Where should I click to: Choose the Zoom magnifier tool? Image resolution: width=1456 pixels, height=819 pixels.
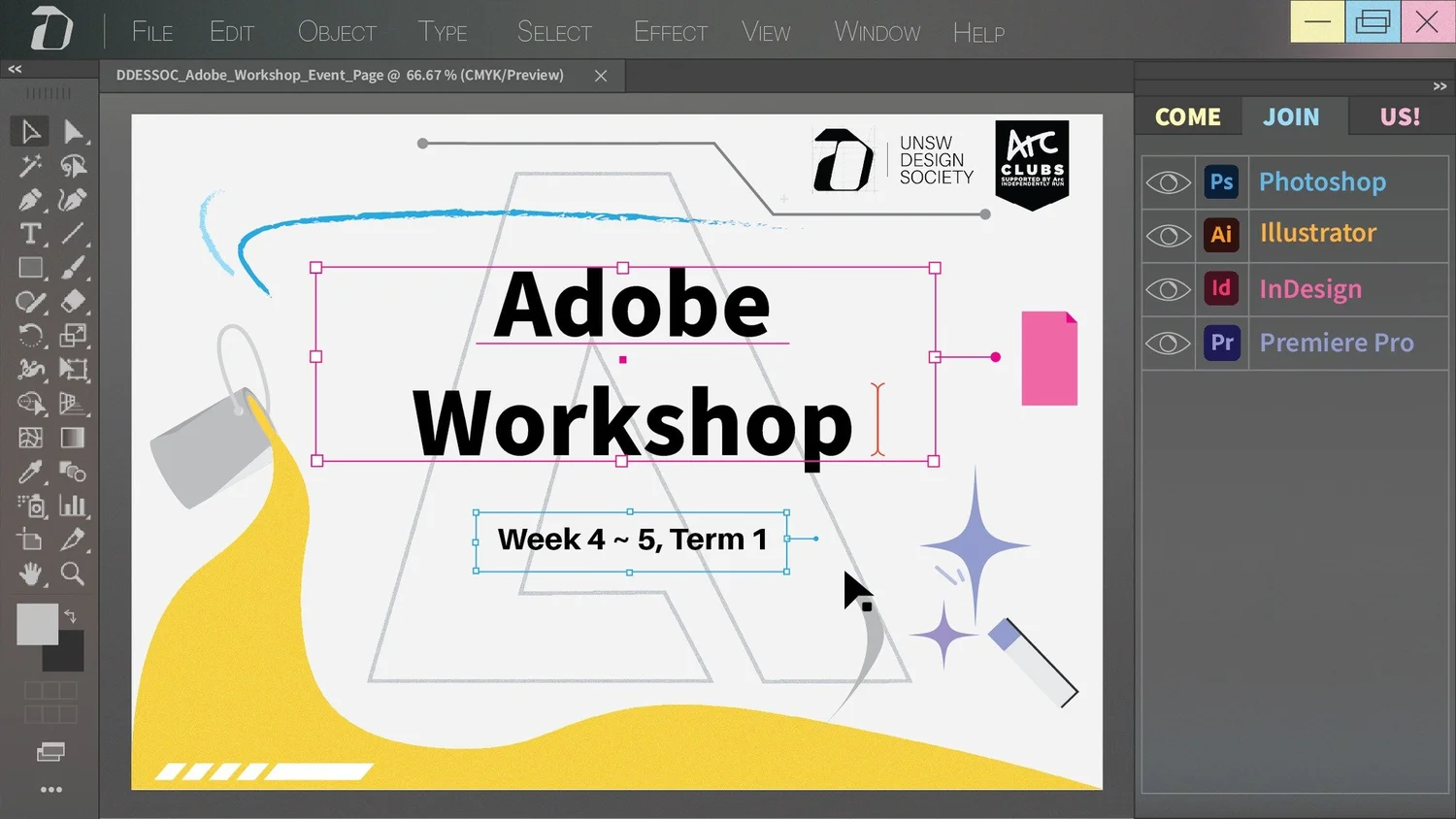73,573
